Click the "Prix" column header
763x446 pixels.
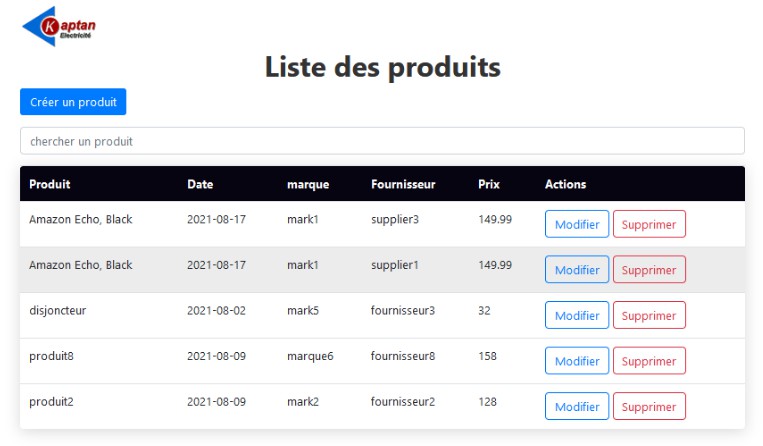coord(489,184)
